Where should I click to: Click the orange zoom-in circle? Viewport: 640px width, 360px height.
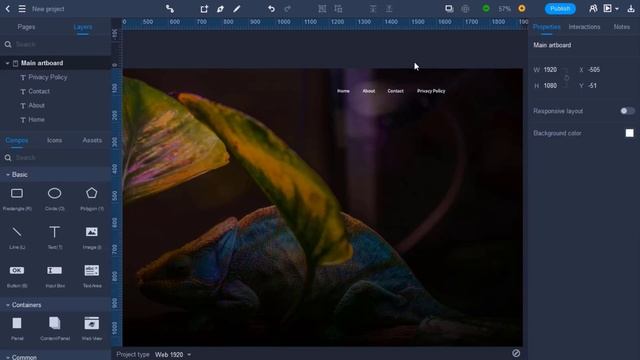click(522, 9)
